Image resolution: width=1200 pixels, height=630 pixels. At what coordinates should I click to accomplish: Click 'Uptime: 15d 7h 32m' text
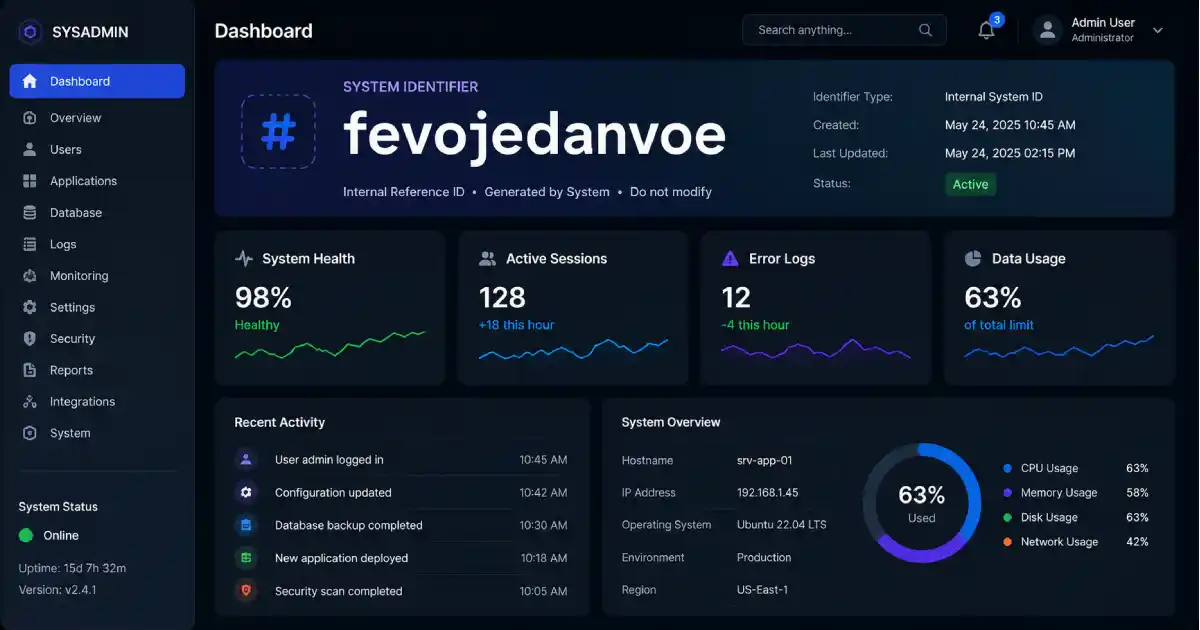(x=72, y=568)
